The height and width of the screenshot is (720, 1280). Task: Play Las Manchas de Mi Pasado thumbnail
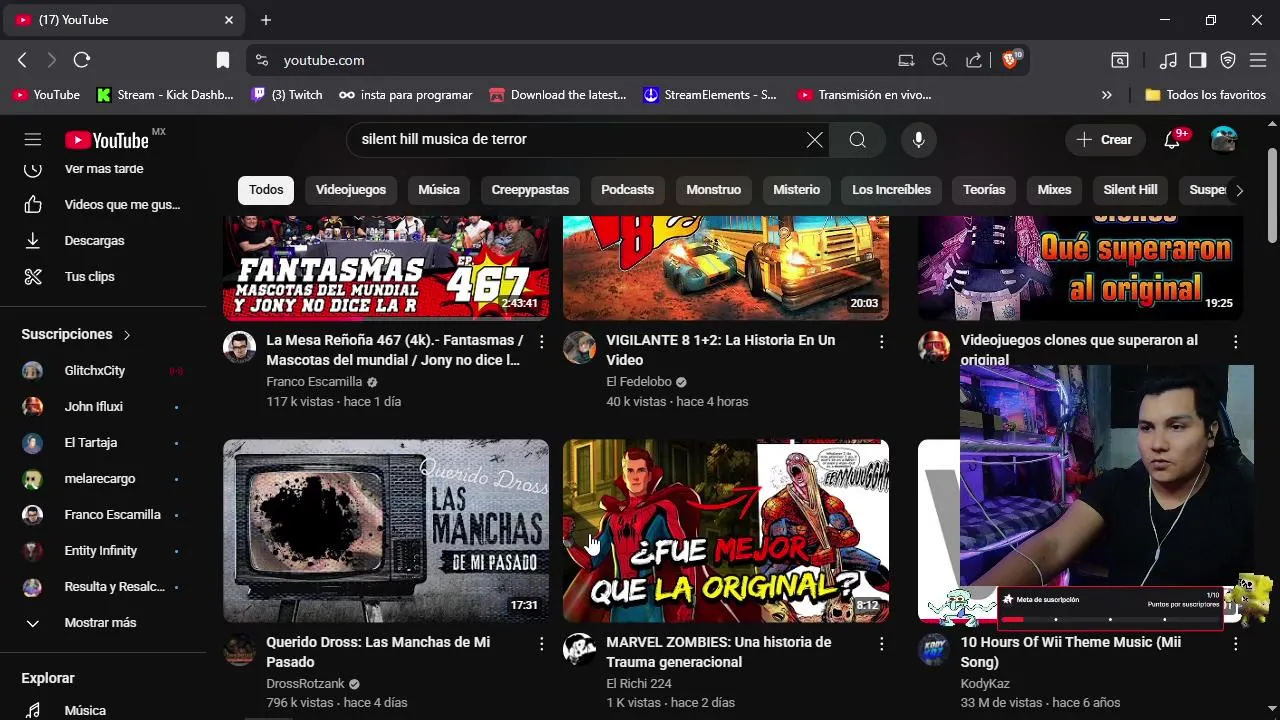[x=386, y=531]
